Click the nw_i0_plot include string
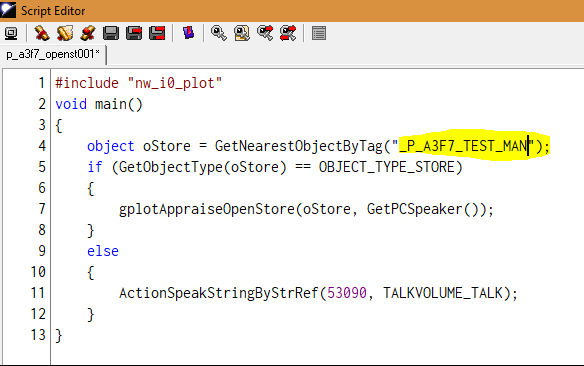The width and height of the screenshot is (584, 366). [x=175, y=83]
